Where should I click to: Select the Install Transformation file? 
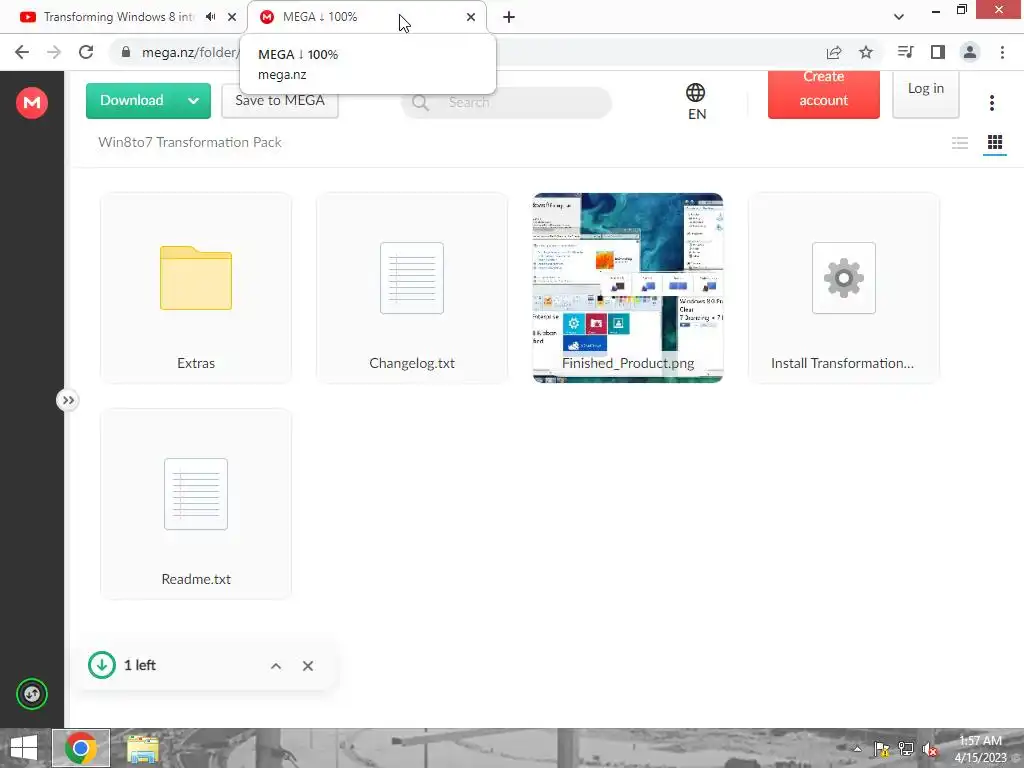pyautogui.click(x=844, y=287)
